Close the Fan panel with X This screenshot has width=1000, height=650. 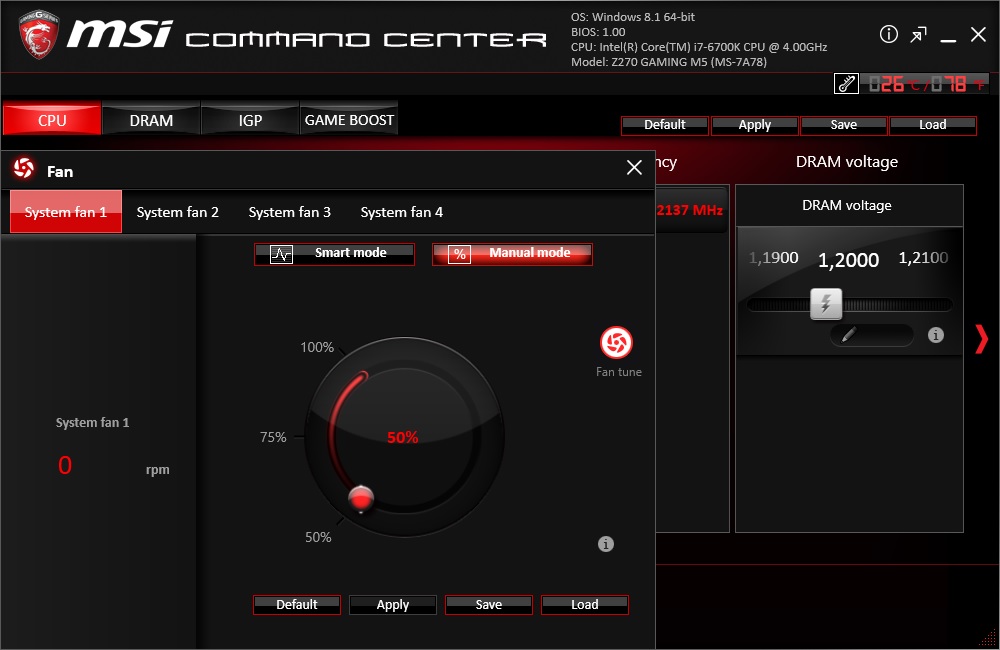pyautogui.click(x=634, y=167)
